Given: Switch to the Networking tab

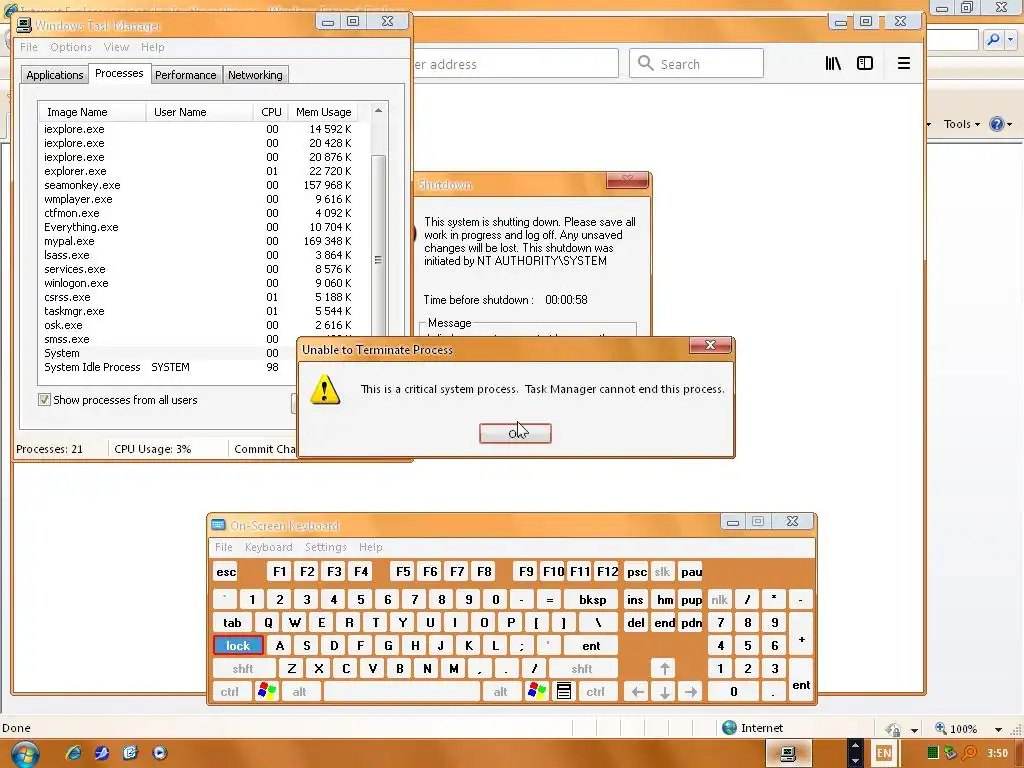Looking at the screenshot, I should click(x=255, y=75).
